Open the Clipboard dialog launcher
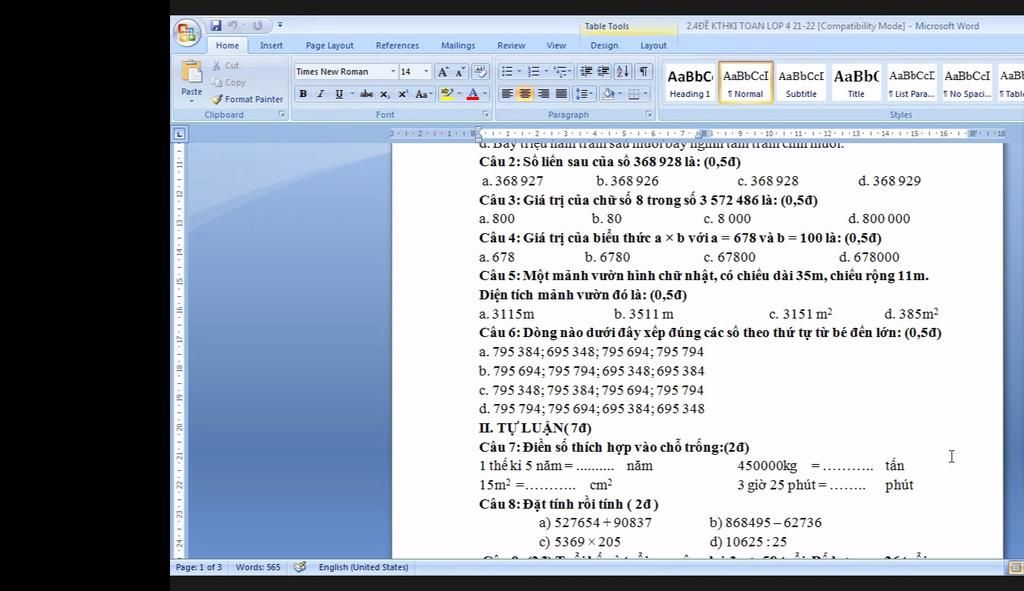The height and width of the screenshot is (591, 1024). pos(281,114)
